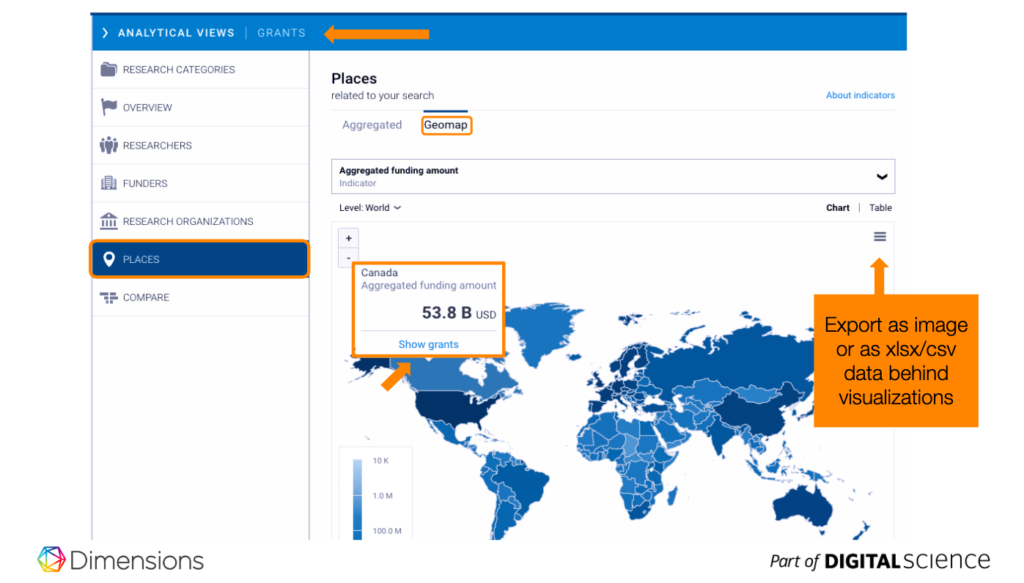Click the Funders building icon

click(109, 184)
